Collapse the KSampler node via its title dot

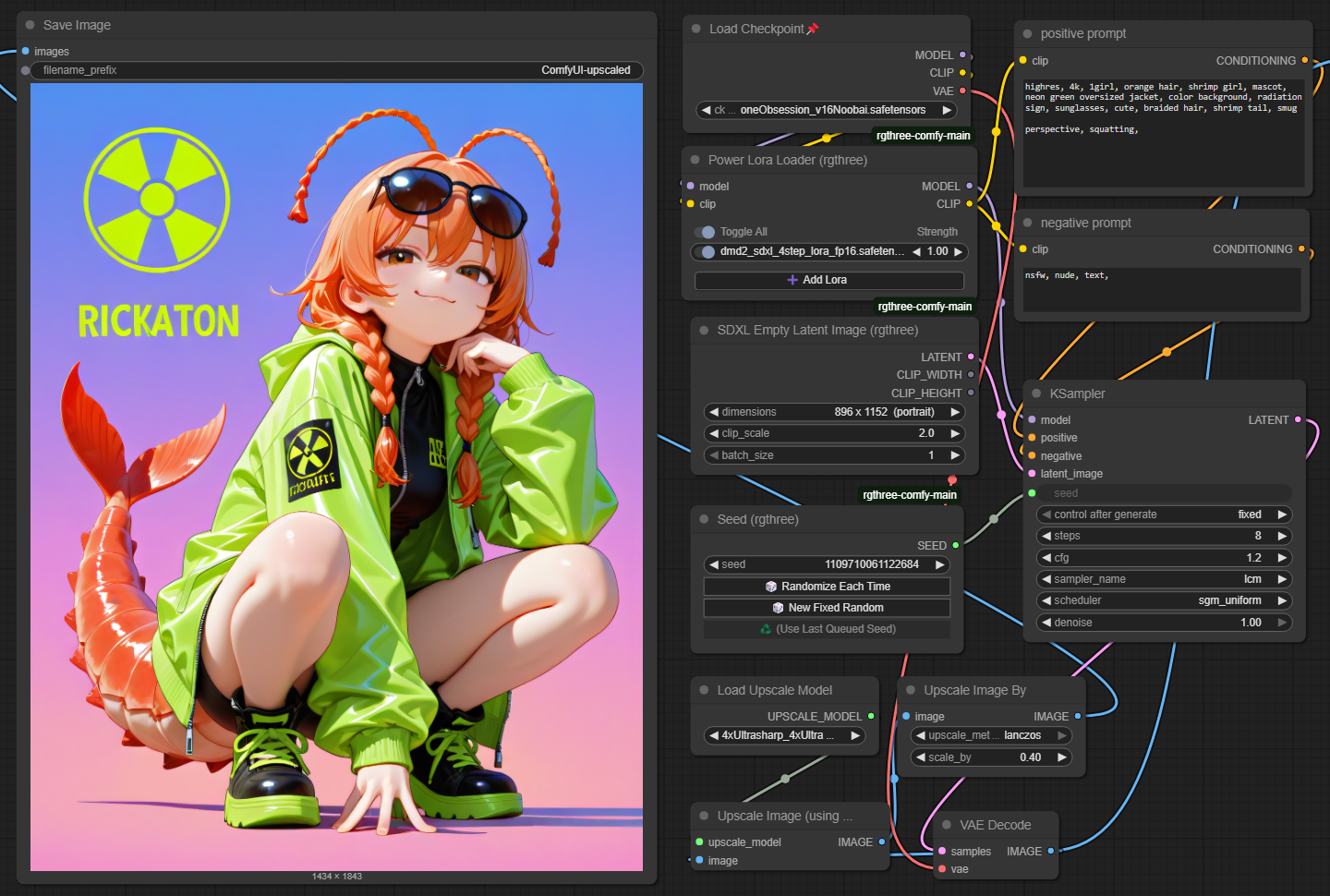tap(1037, 394)
